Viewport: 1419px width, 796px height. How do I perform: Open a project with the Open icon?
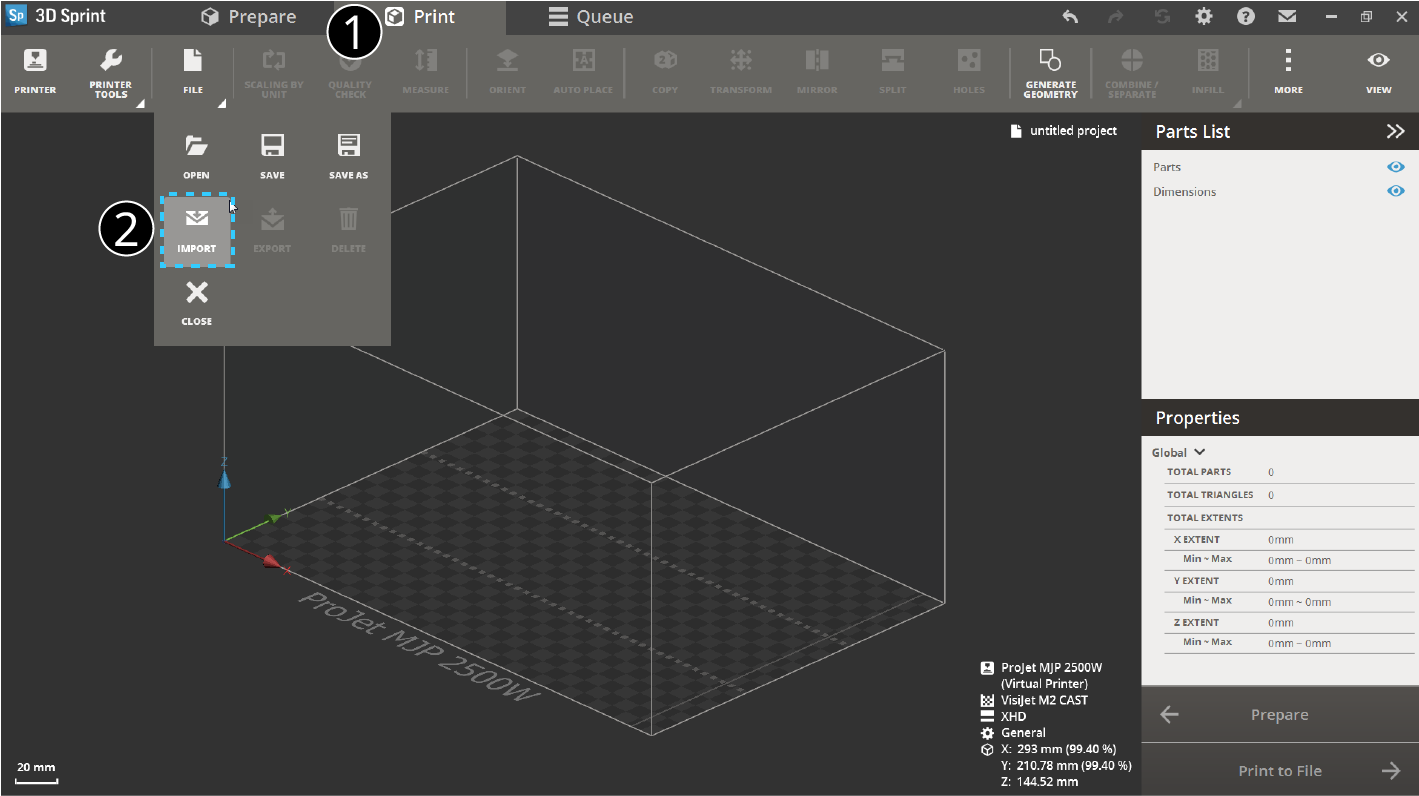(196, 155)
